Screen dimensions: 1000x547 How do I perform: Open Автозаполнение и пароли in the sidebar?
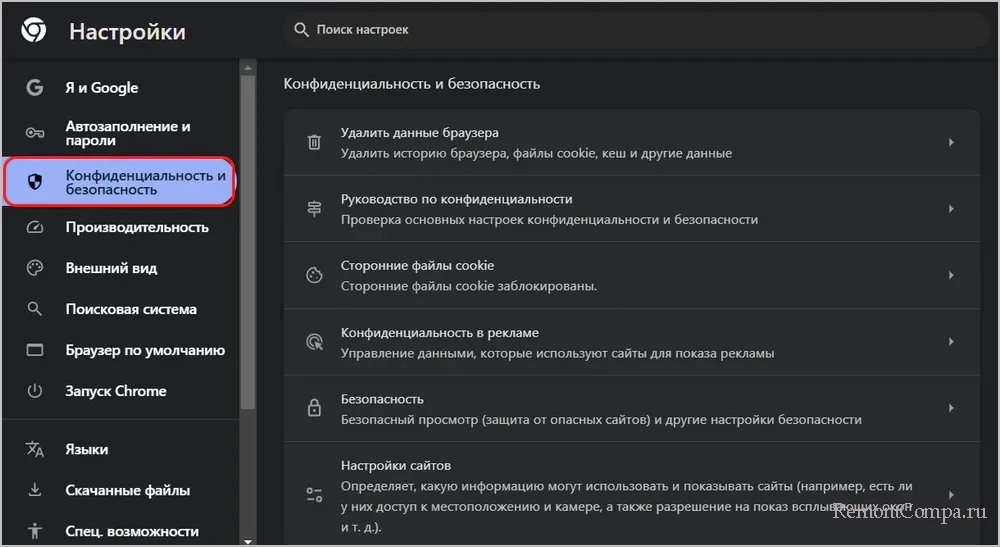[127, 133]
